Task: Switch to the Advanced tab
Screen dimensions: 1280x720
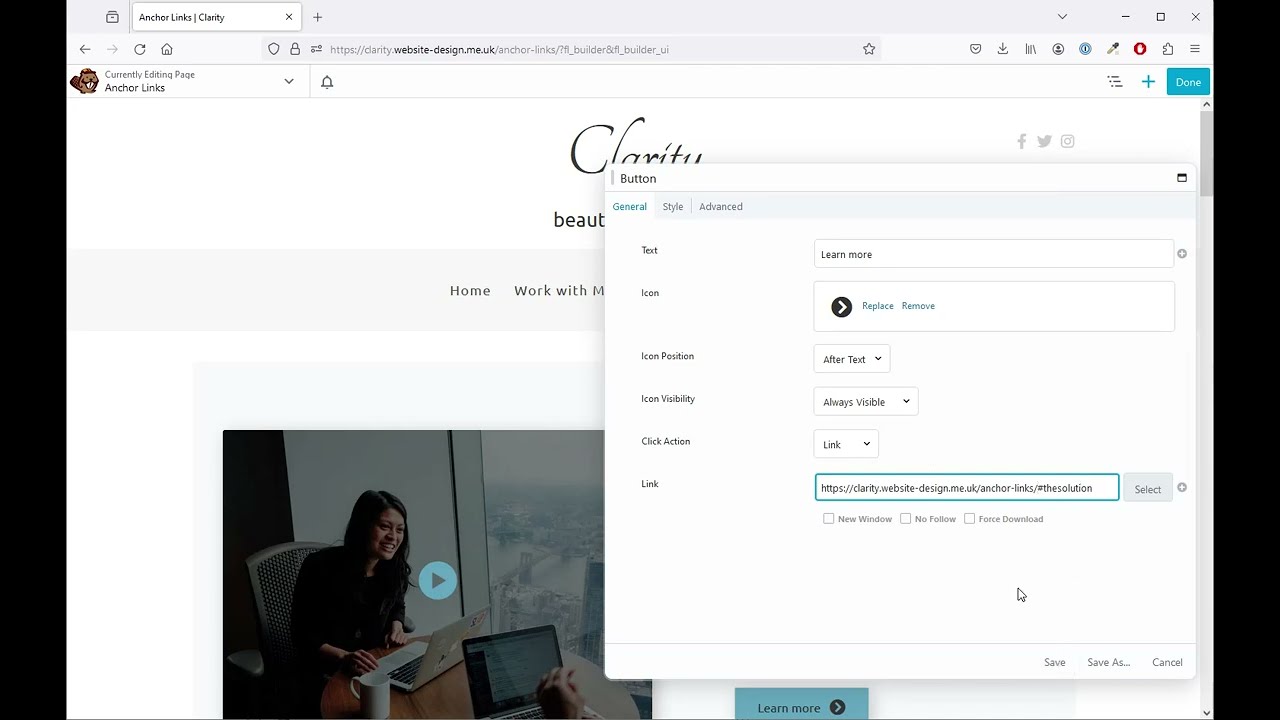Action: [x=721, y=207]
